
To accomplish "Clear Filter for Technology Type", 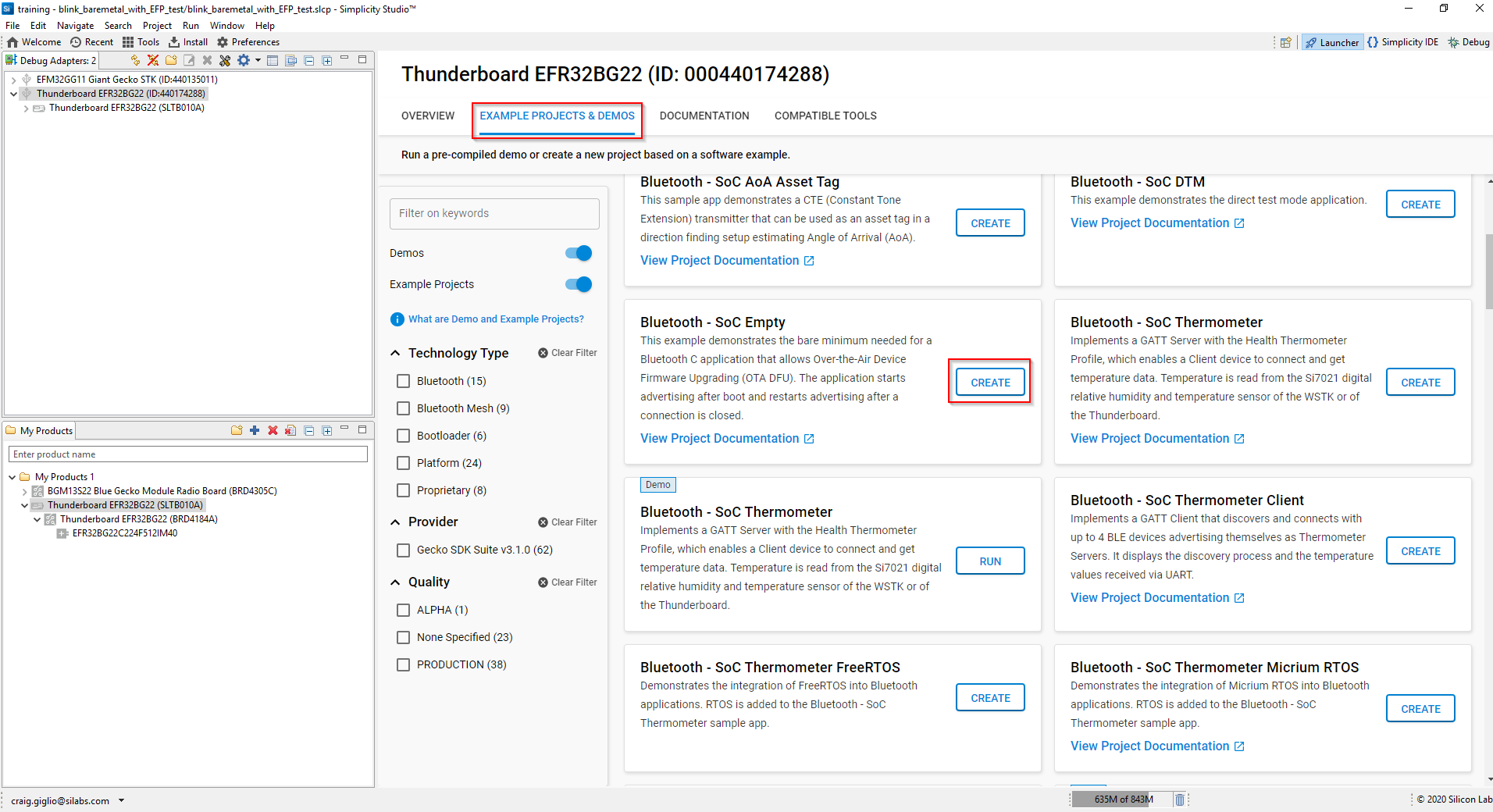I will coord(568,353).
